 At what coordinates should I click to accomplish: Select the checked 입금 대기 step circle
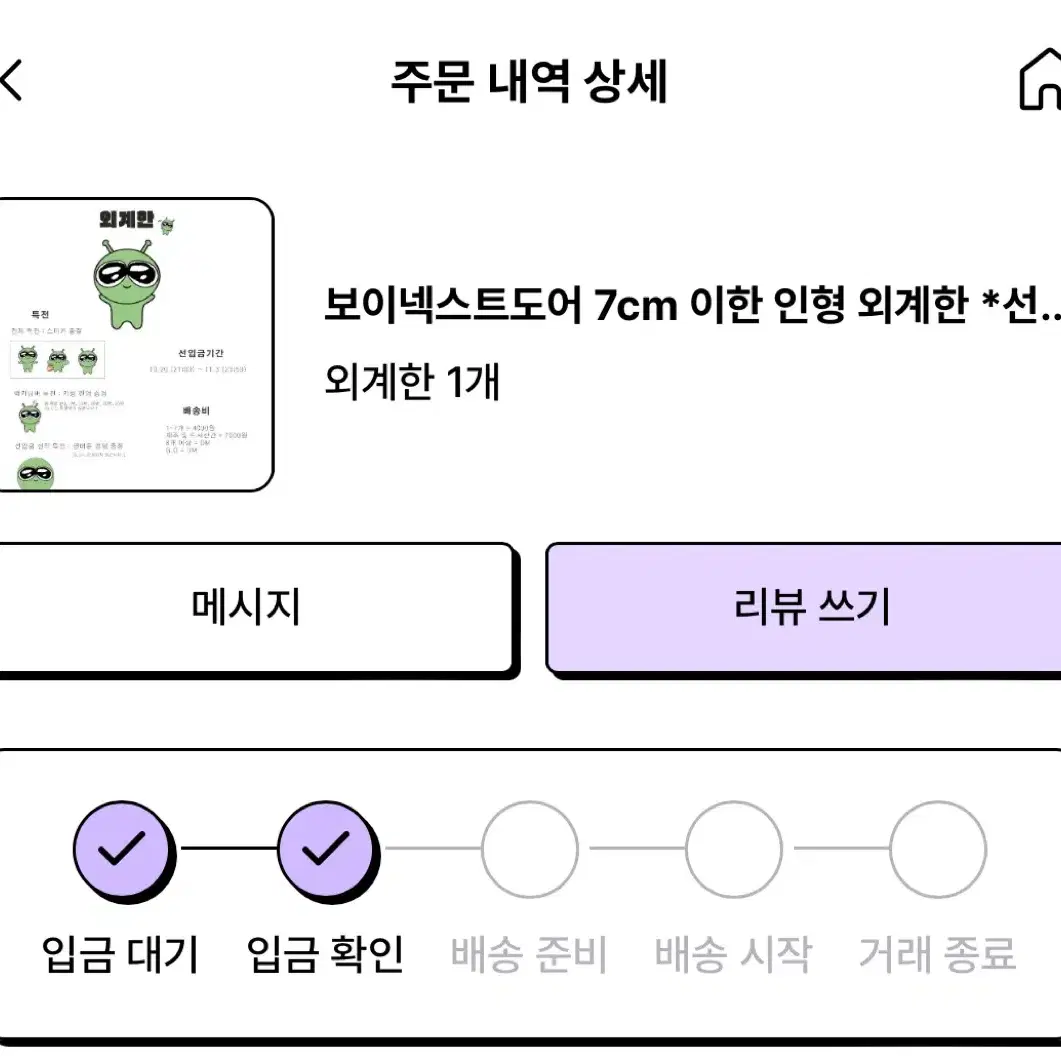tap(124, 851)
